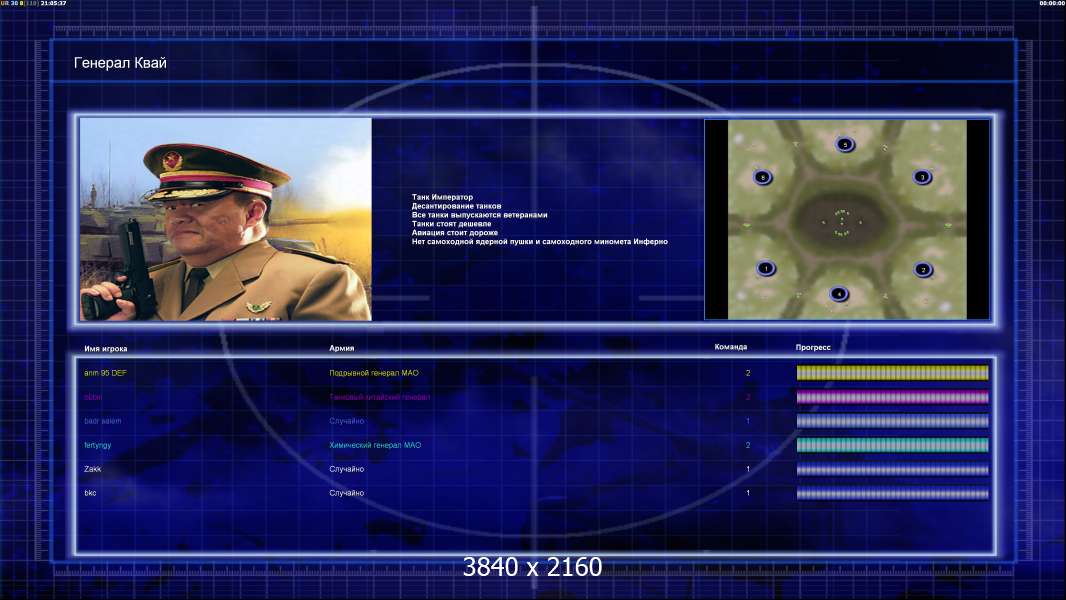Click the "Нет самоходной ядерной пушки" line
1066x600 pixels.
pos(540,241)
